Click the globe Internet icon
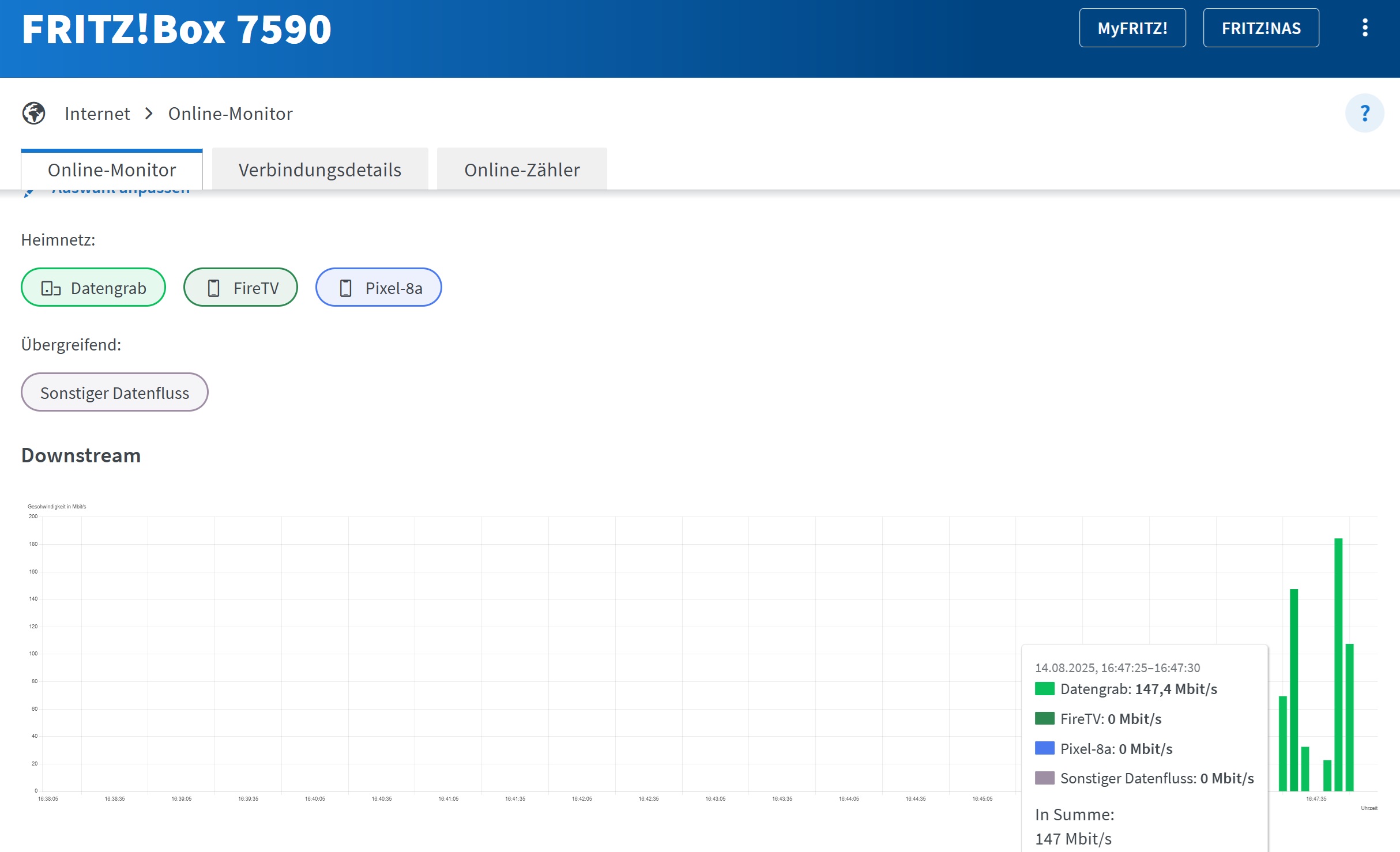Screen dimensions: 1400x852 tap(33, 113)
